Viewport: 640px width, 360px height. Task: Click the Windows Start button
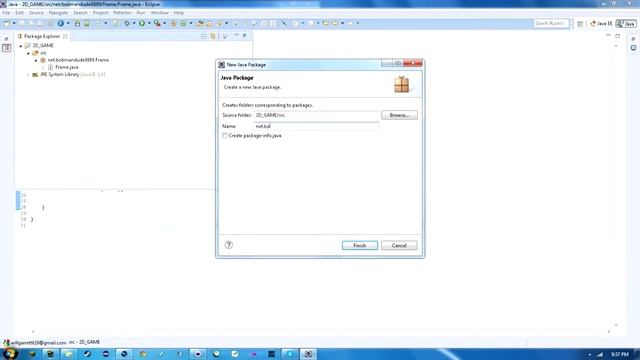[10, 353]
